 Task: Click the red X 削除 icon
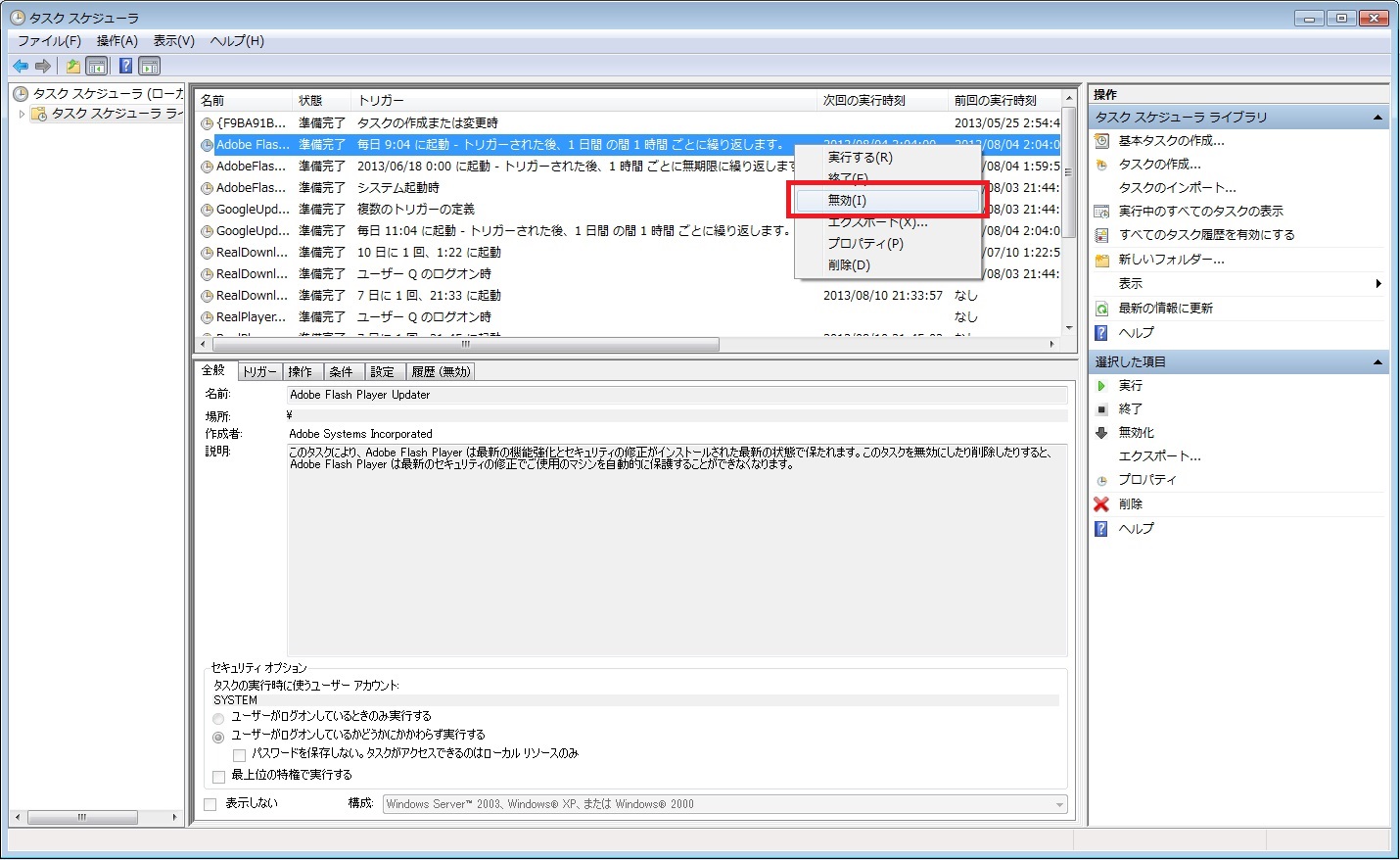tap(1101, 504)
